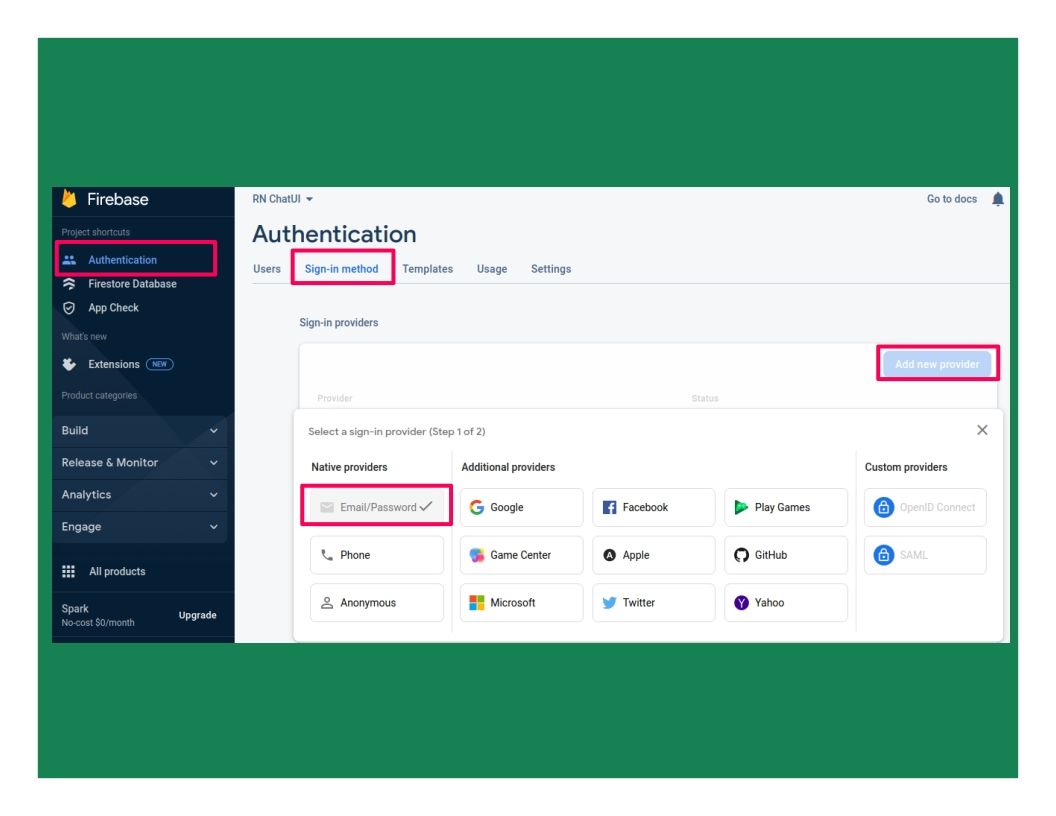
Task: Switch to the Usage tab
Action: 492,269
